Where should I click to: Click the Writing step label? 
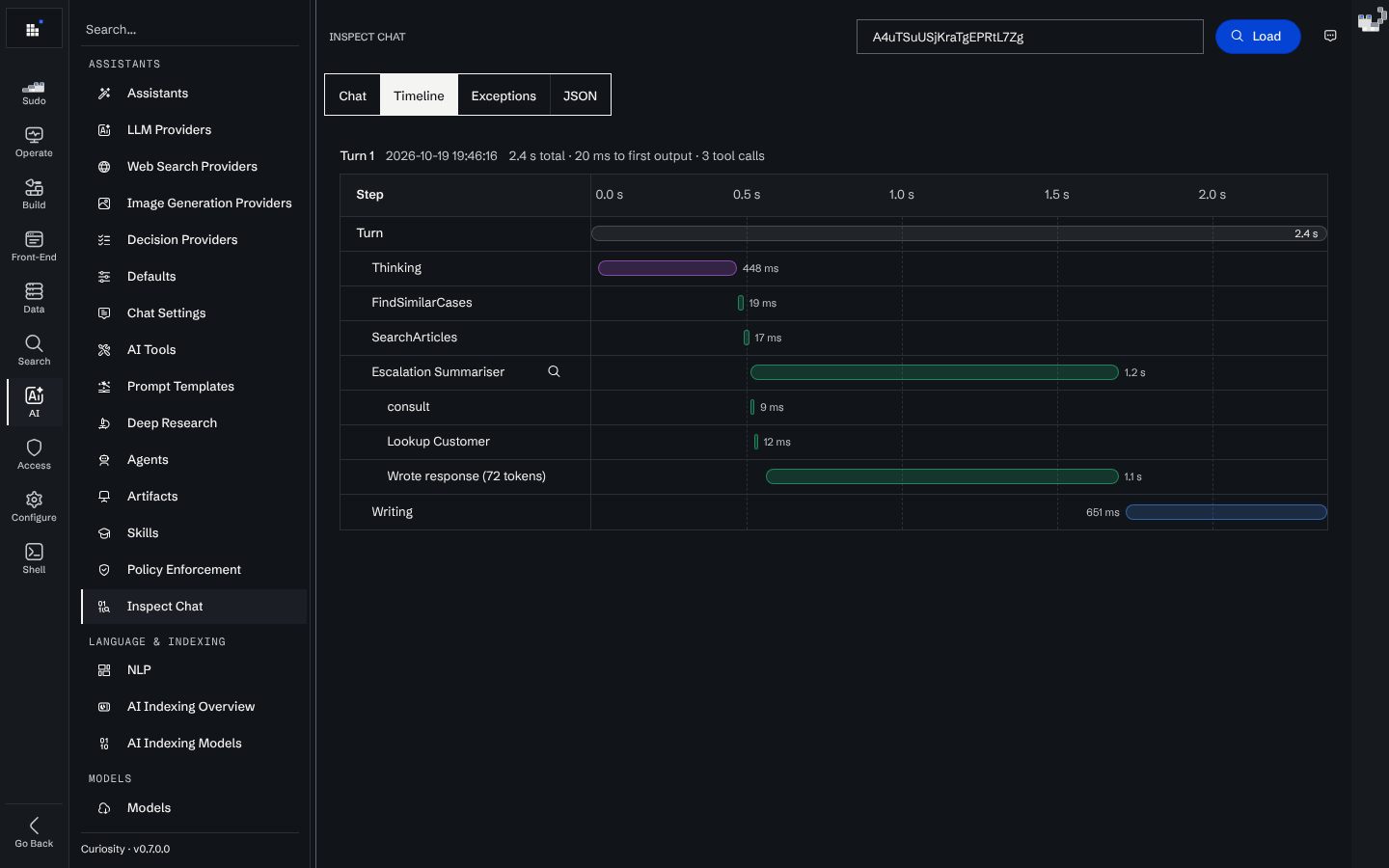(x=393, y=512)
